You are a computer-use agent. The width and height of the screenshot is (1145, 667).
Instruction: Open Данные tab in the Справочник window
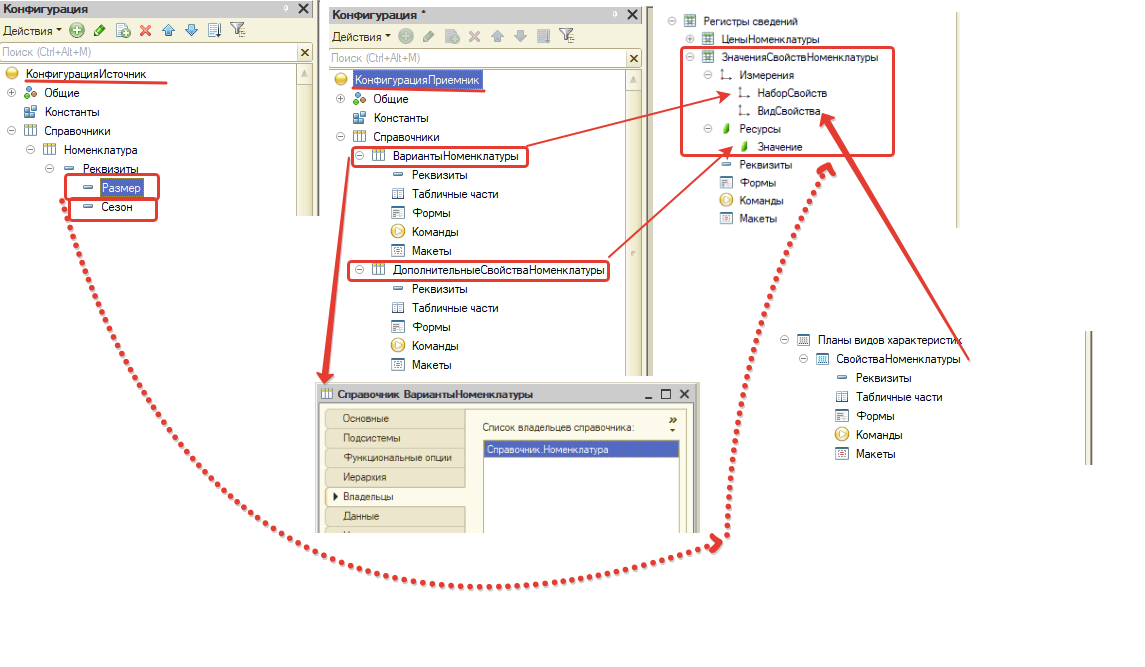(394, 516)
